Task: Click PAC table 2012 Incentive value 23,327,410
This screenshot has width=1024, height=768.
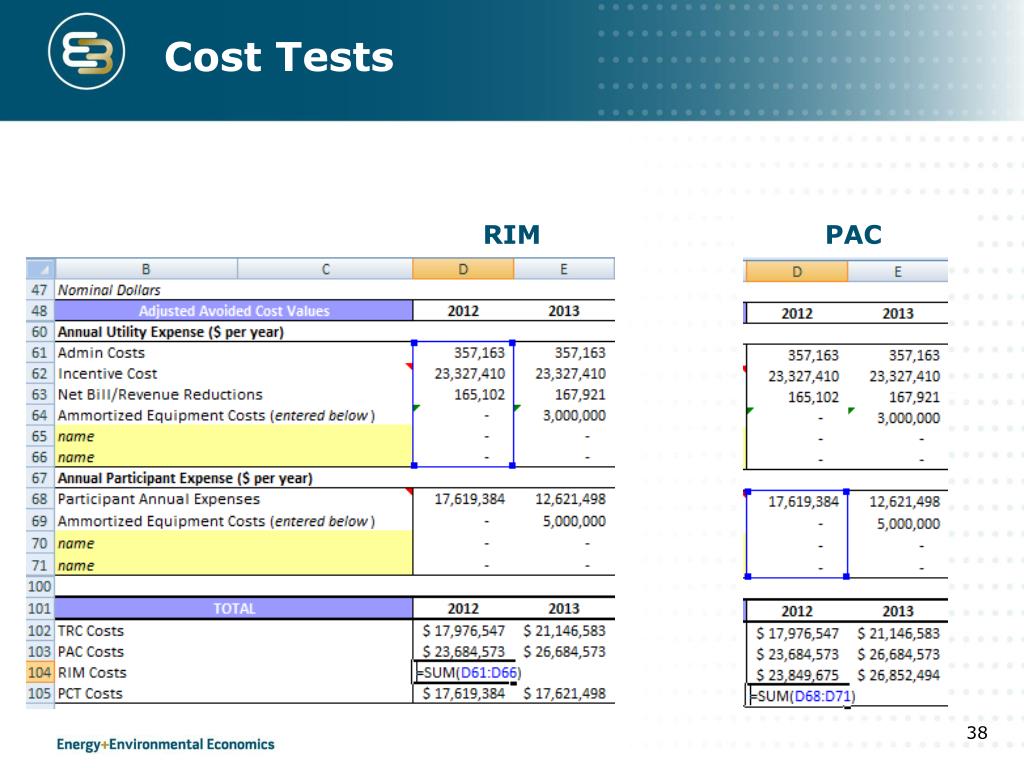Action: pos(804,376)
